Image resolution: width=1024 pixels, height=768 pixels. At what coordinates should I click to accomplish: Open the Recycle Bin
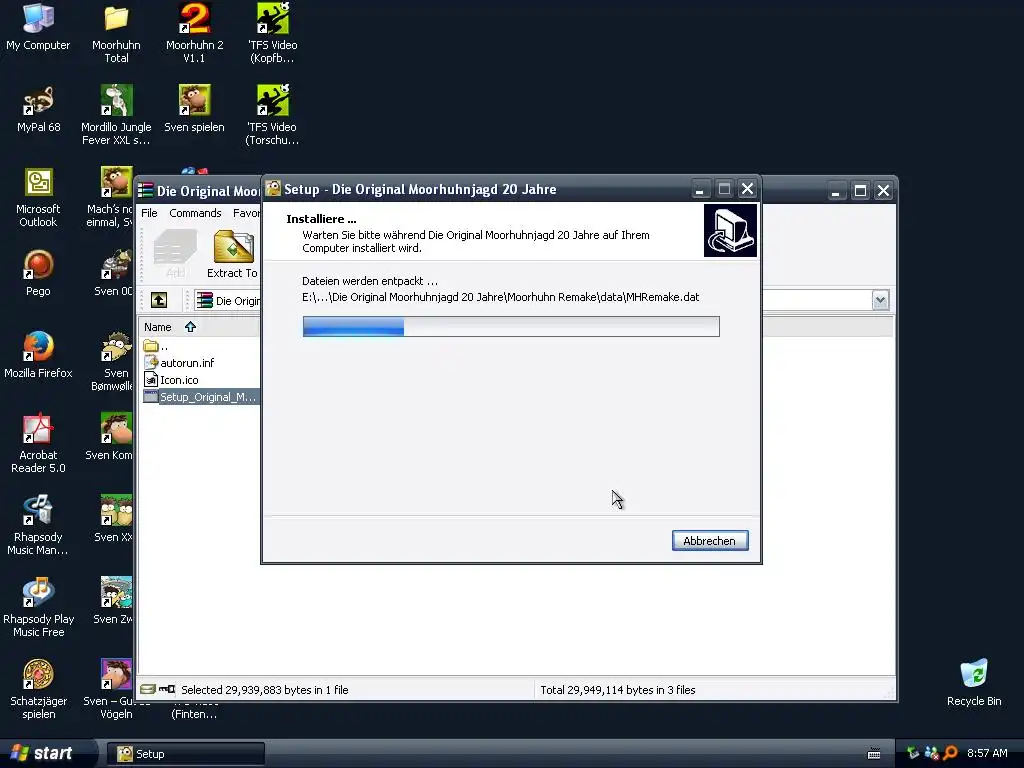pyautogui.click(x=974, y=683)
